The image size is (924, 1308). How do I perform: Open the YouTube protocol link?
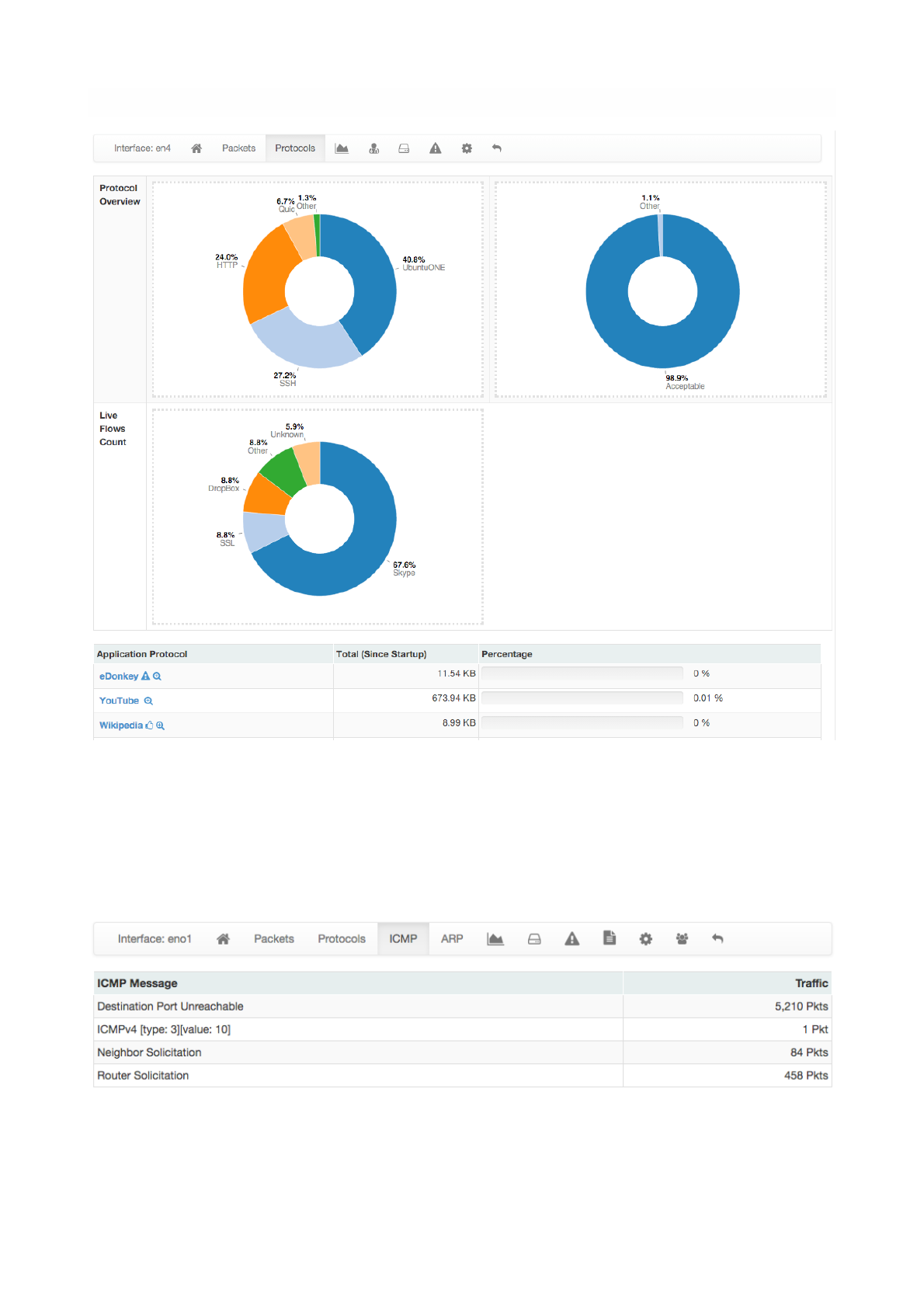click(119, 701)
